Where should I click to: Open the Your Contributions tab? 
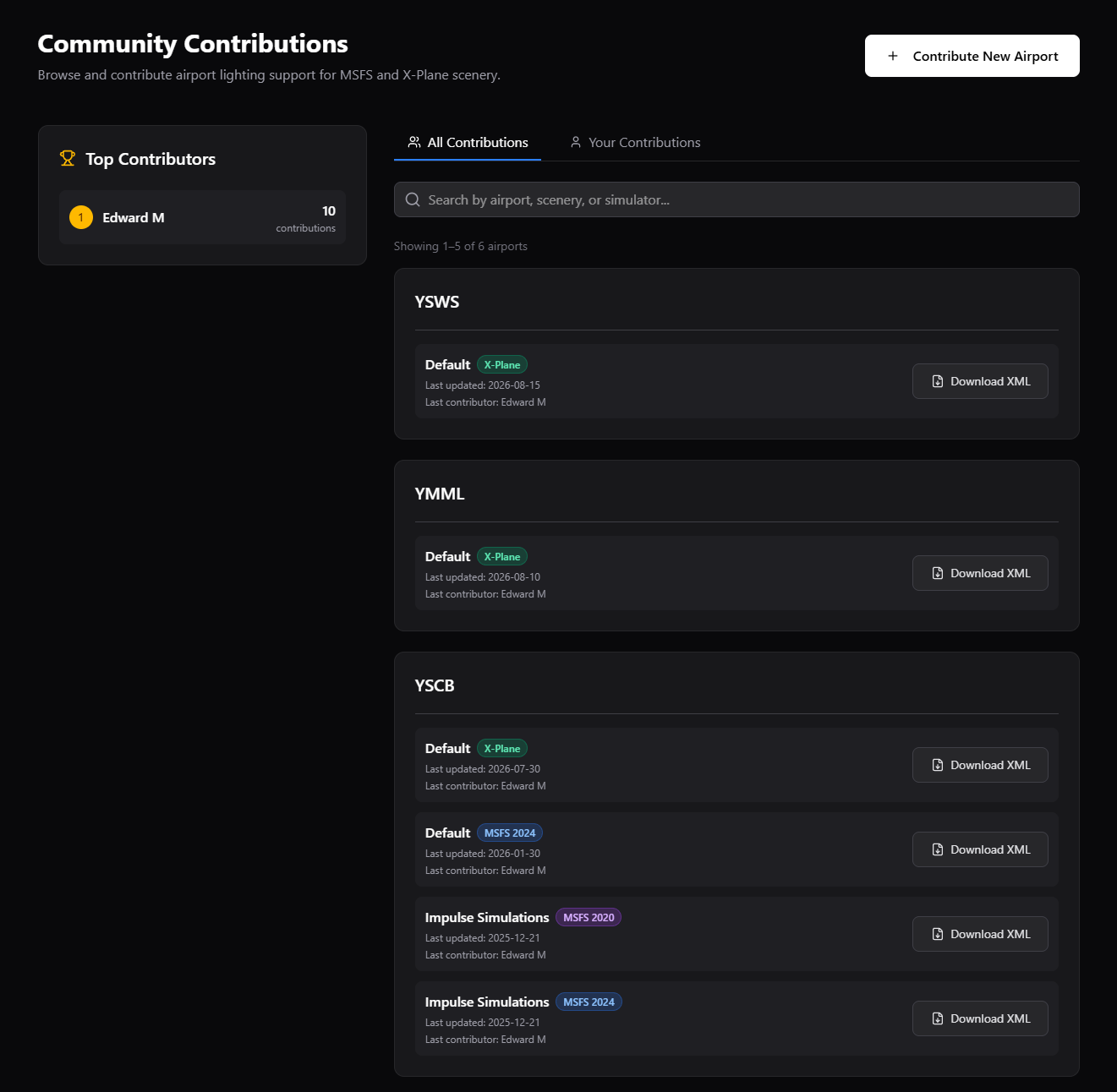tap(635, 142)
